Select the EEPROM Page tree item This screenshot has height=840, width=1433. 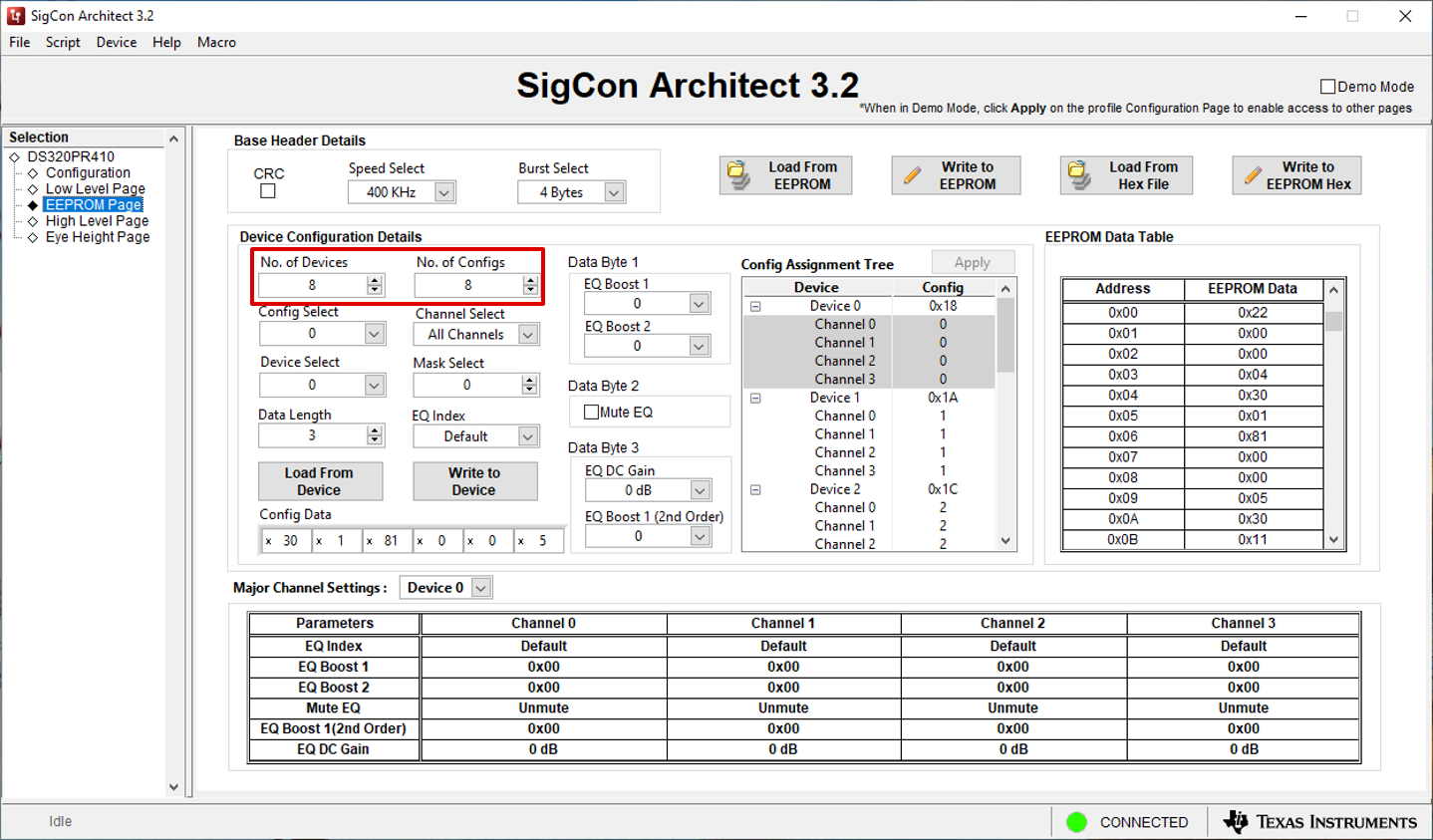tap(94, 204)
